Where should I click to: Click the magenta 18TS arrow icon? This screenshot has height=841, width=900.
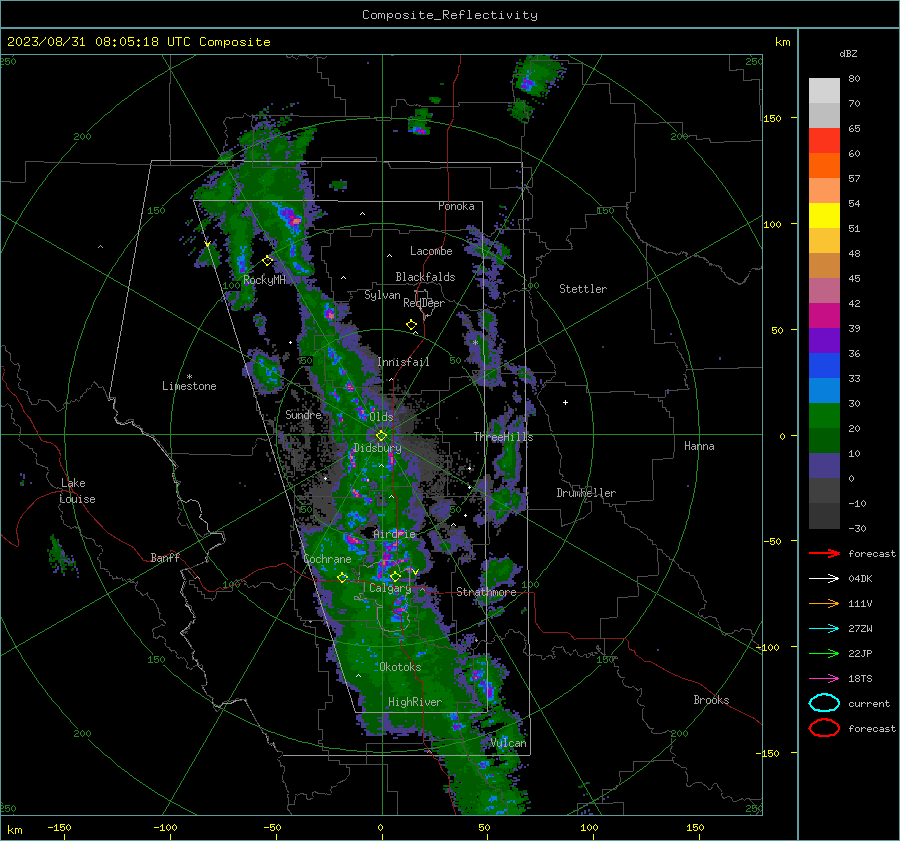click(x=824, y=679)
